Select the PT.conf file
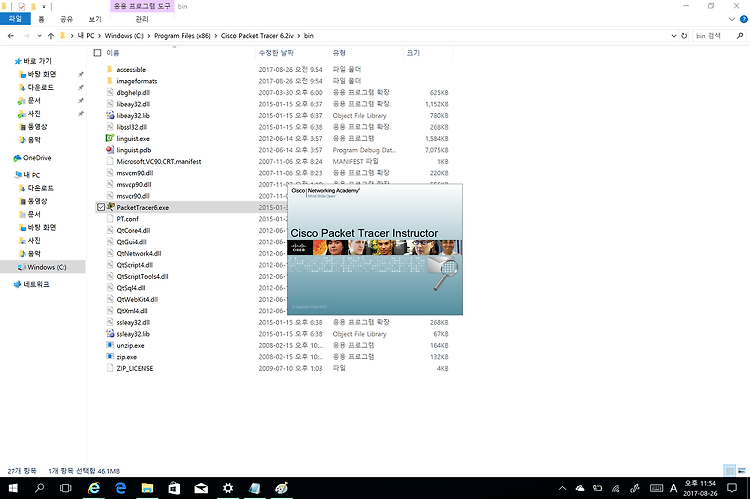750x499 pixels. [127, 219]
